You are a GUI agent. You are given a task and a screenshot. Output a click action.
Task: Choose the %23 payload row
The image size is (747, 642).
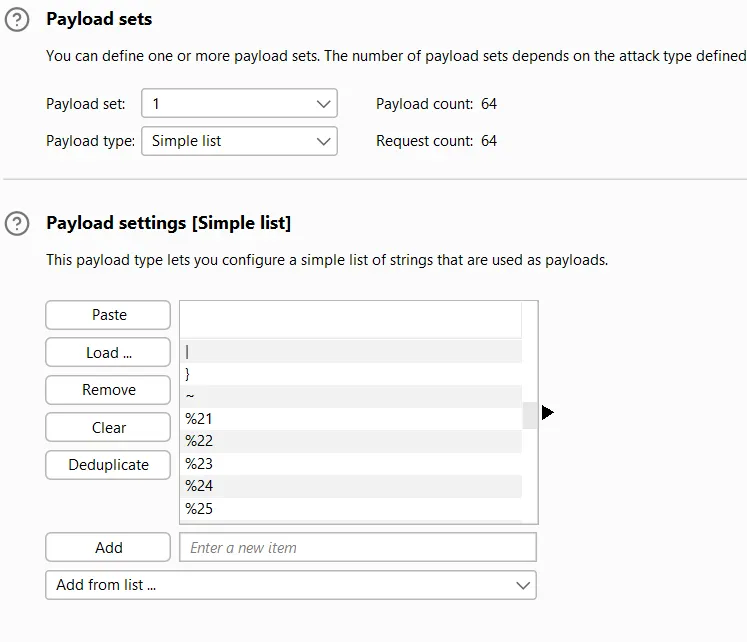click(350, 464)
